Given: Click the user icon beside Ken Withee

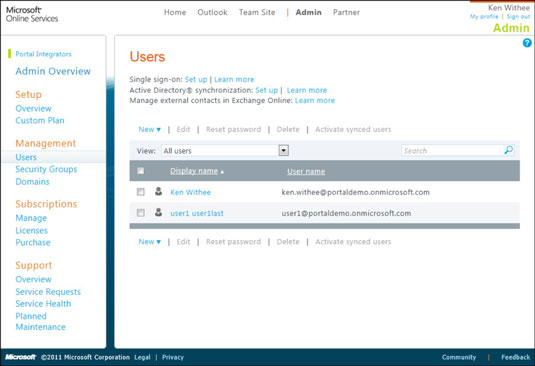Looking at the screenshot, I should click(158, 191).
